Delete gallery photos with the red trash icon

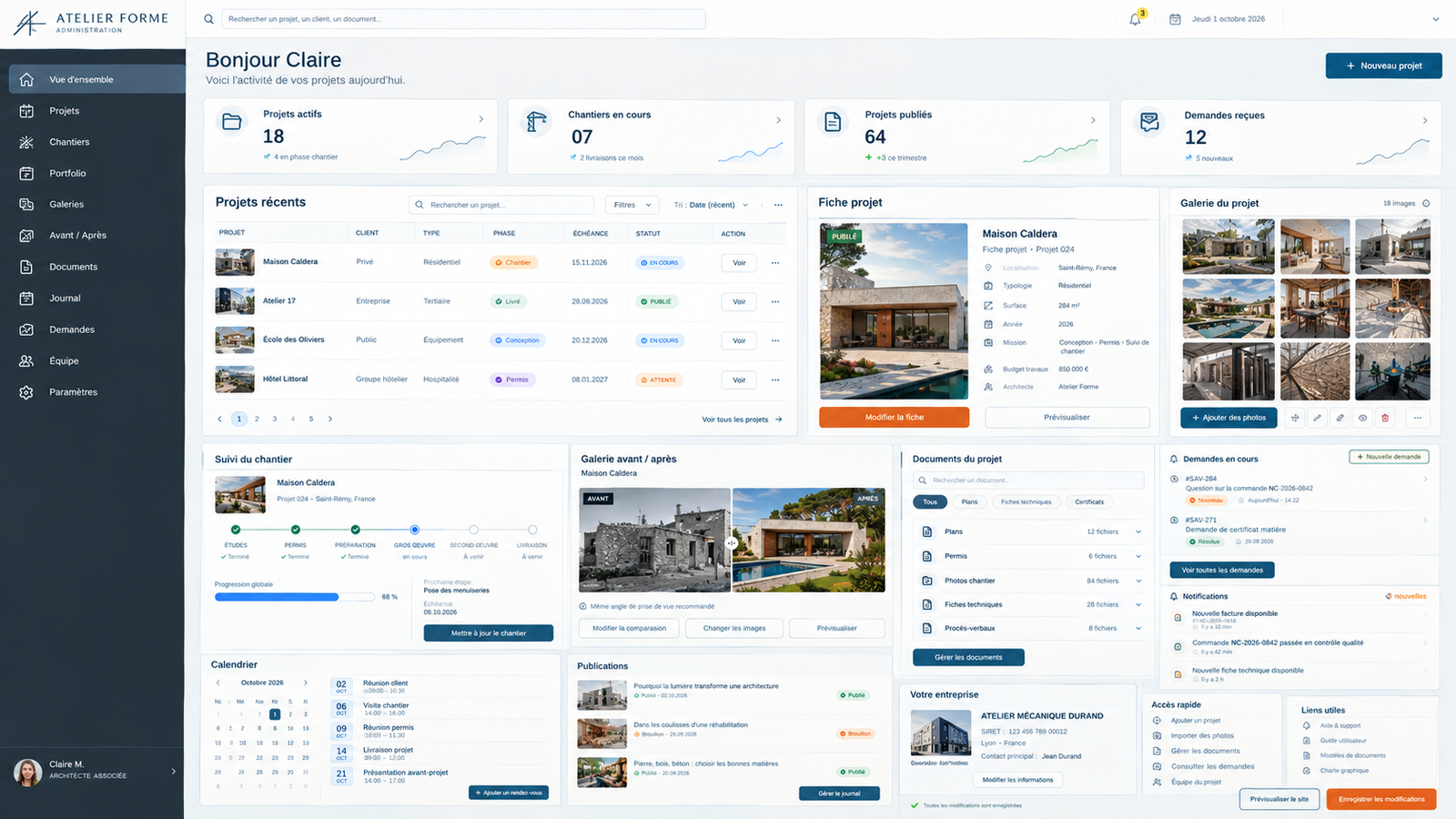point(1385,418)
